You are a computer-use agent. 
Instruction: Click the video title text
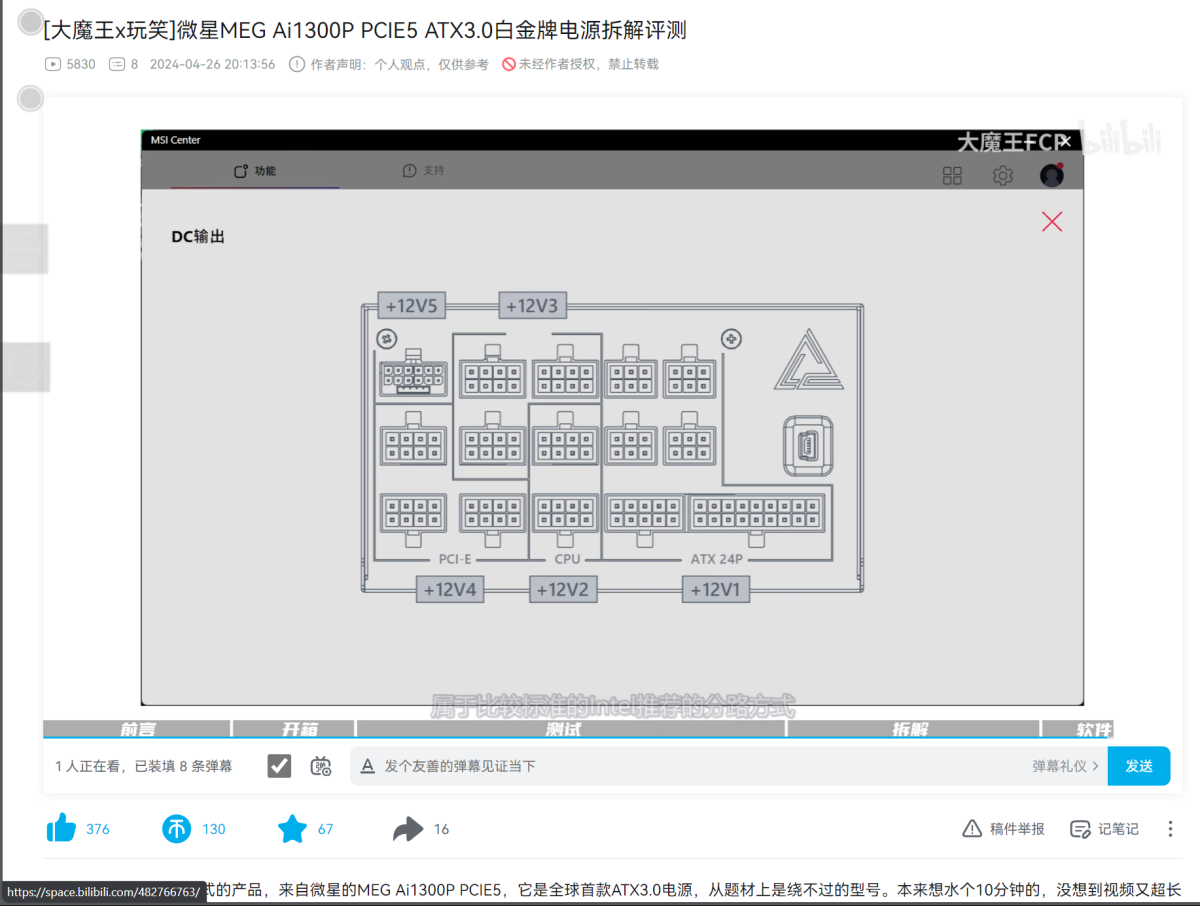click(365, 30)
